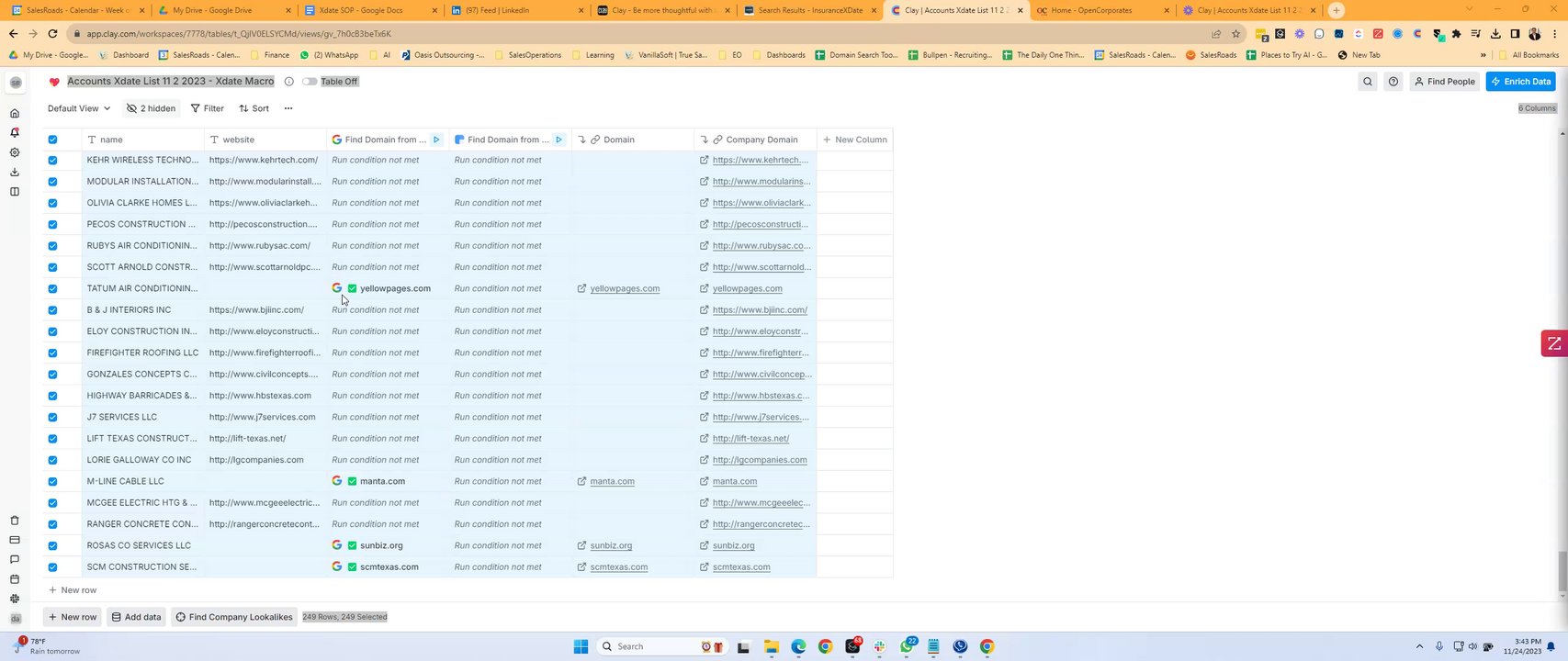Open File Explorer from the taskbar
The image size is (1568, 661).
(771, 646)
